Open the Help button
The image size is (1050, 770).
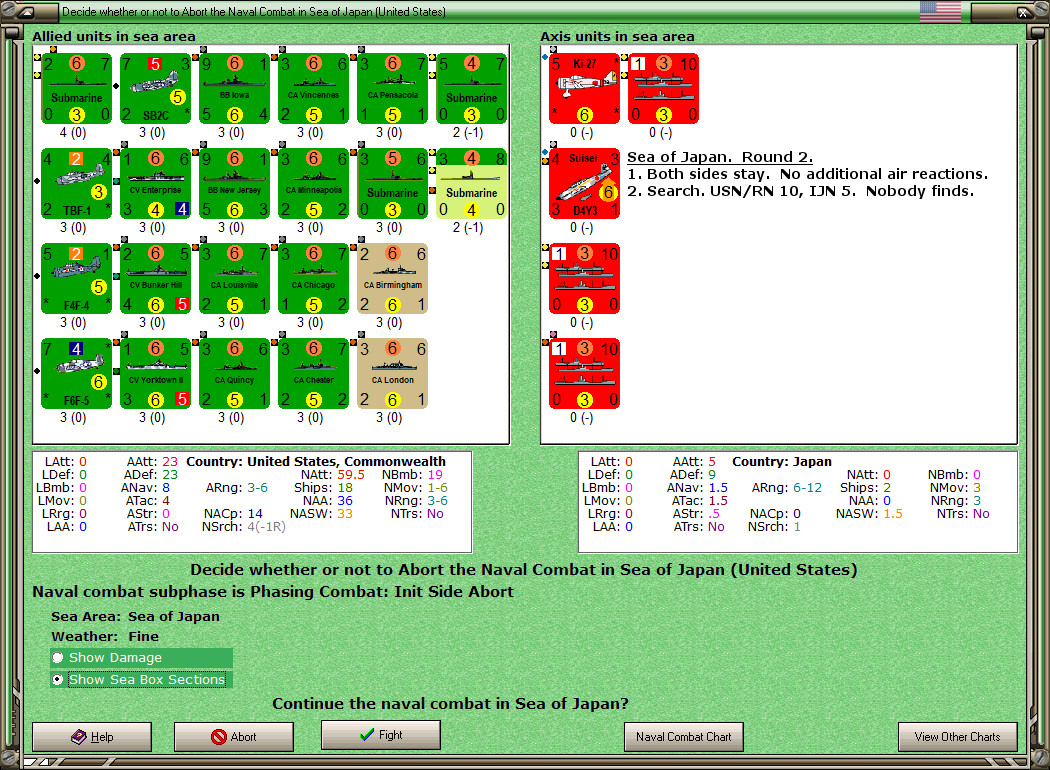click(x=92, y=737)
